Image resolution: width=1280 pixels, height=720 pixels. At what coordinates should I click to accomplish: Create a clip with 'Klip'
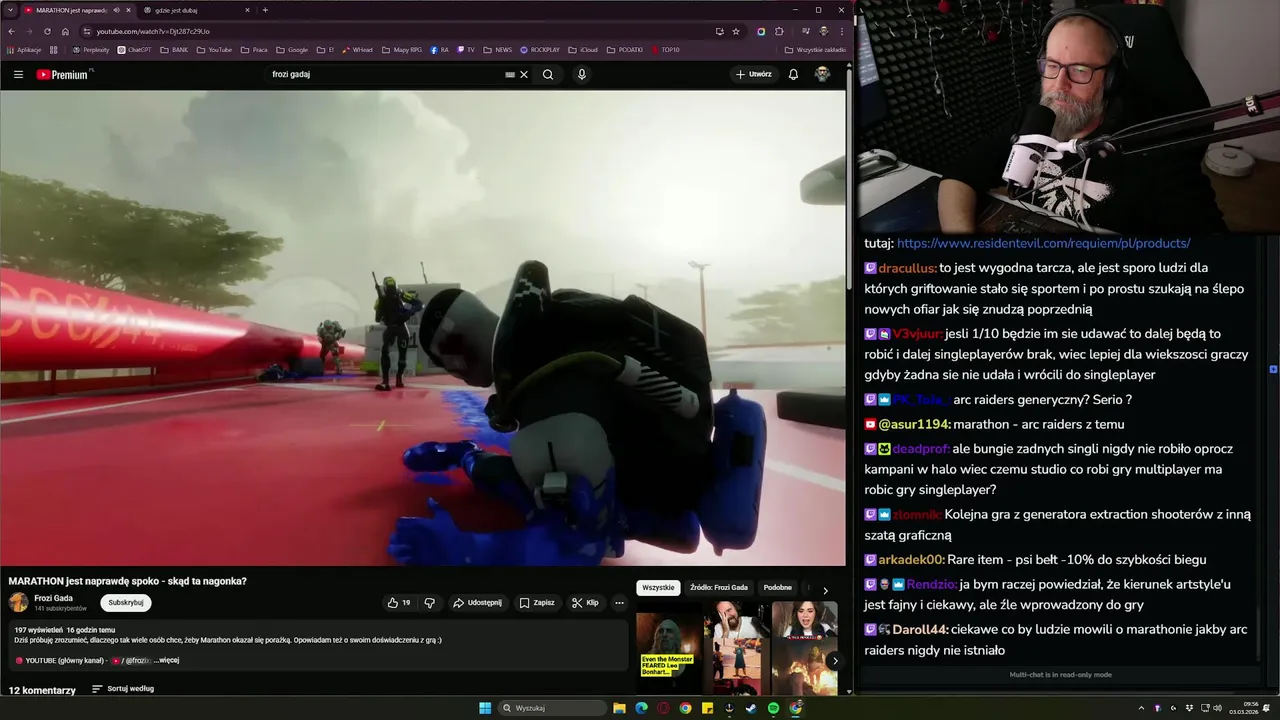coord(585,603)
